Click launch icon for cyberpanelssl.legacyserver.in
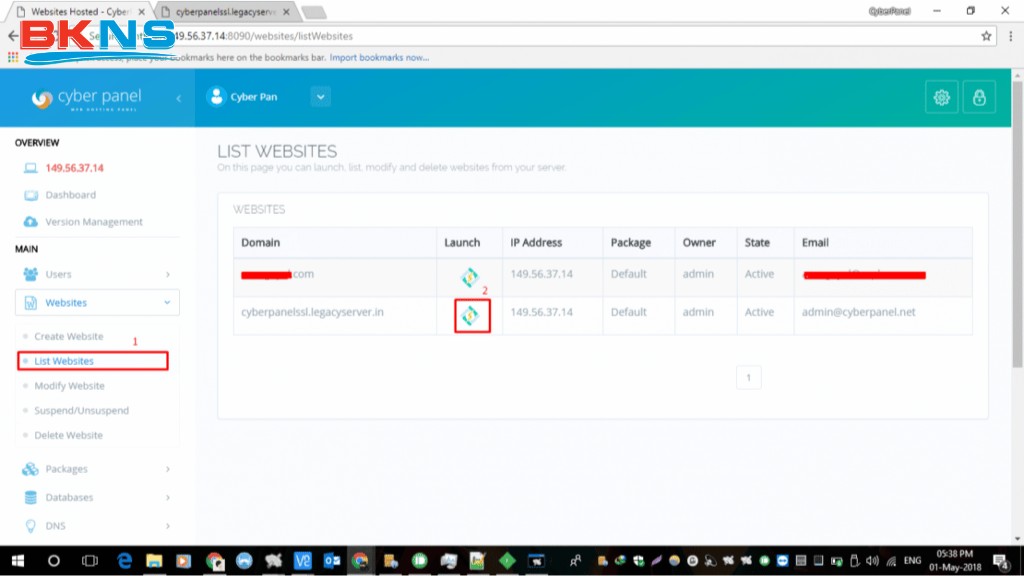Image resolution: width=1024 pixels, height=576 pixels. 470,315
